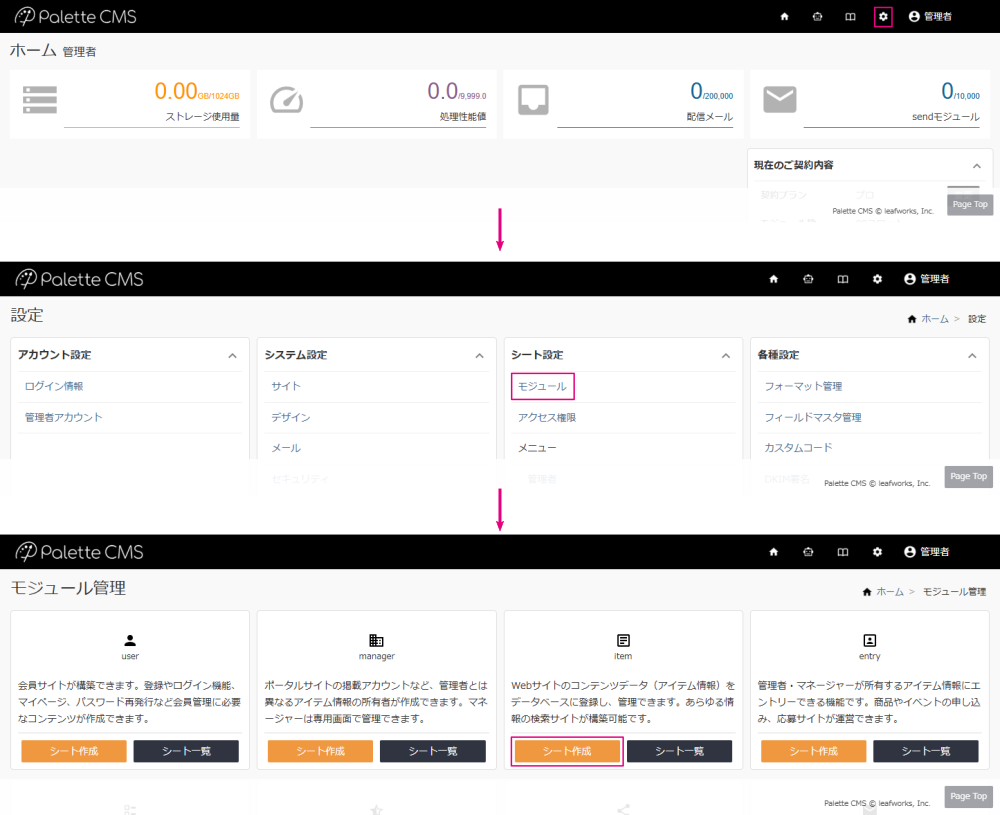This screenshot has width=1000, height=815.
Task: Open settings via highlighted gear icon
Action: (x=883, y=17)
